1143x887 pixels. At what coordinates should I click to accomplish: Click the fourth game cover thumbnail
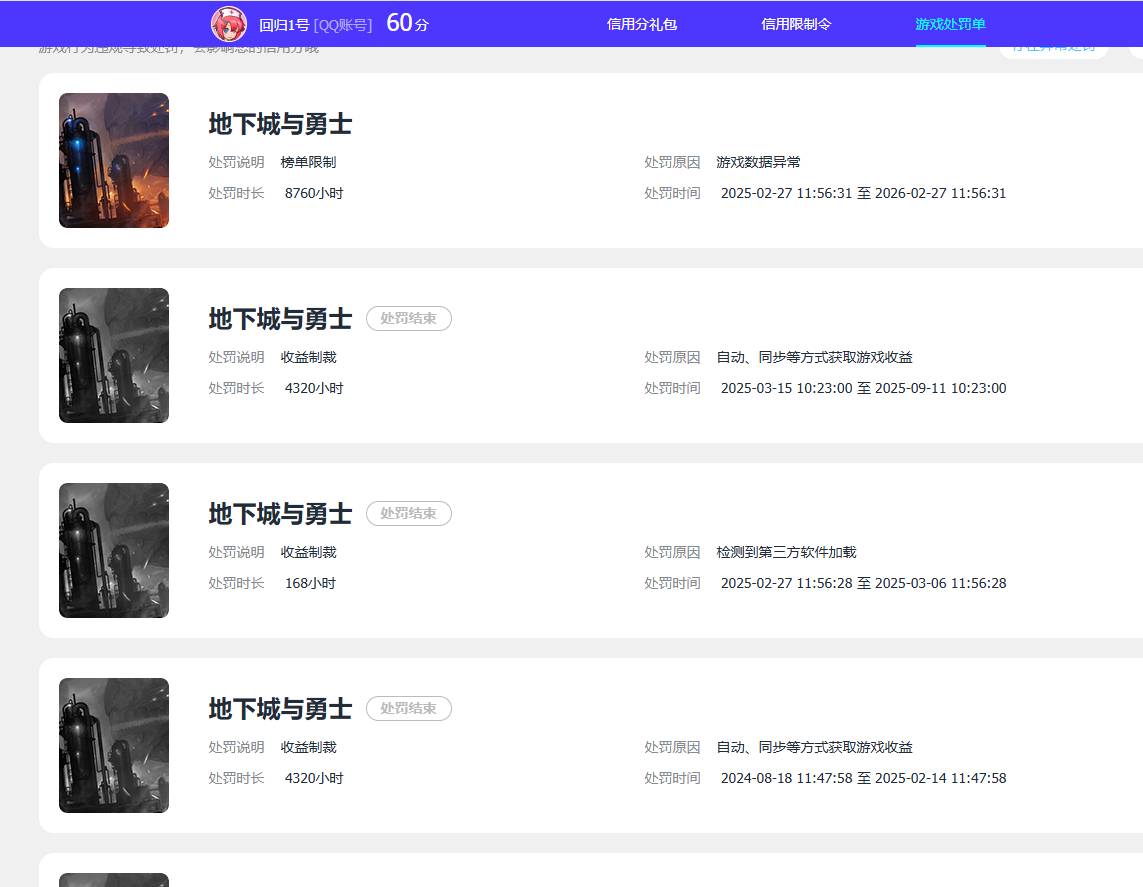pos(113,745)
